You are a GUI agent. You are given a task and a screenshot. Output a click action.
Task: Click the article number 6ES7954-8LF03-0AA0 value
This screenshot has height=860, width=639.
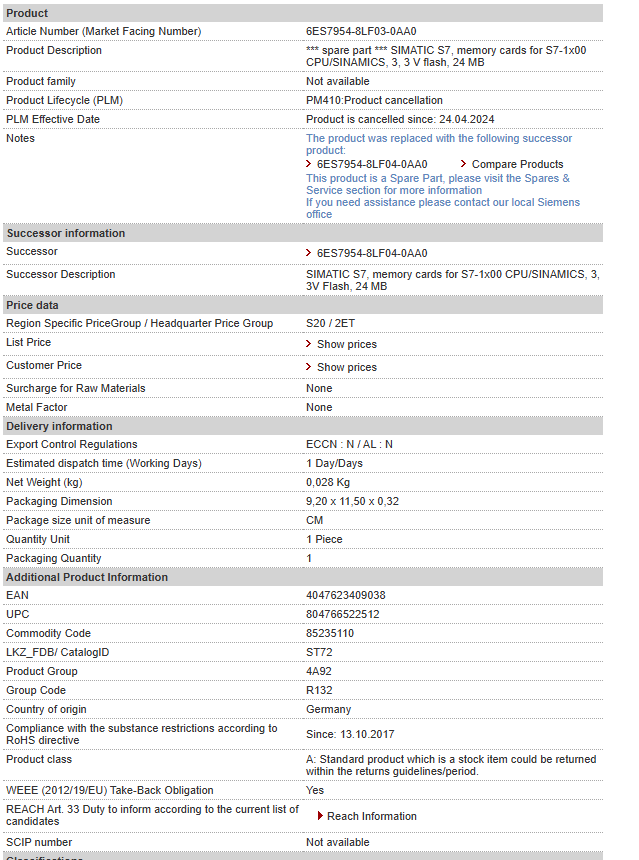pos(361,31)
